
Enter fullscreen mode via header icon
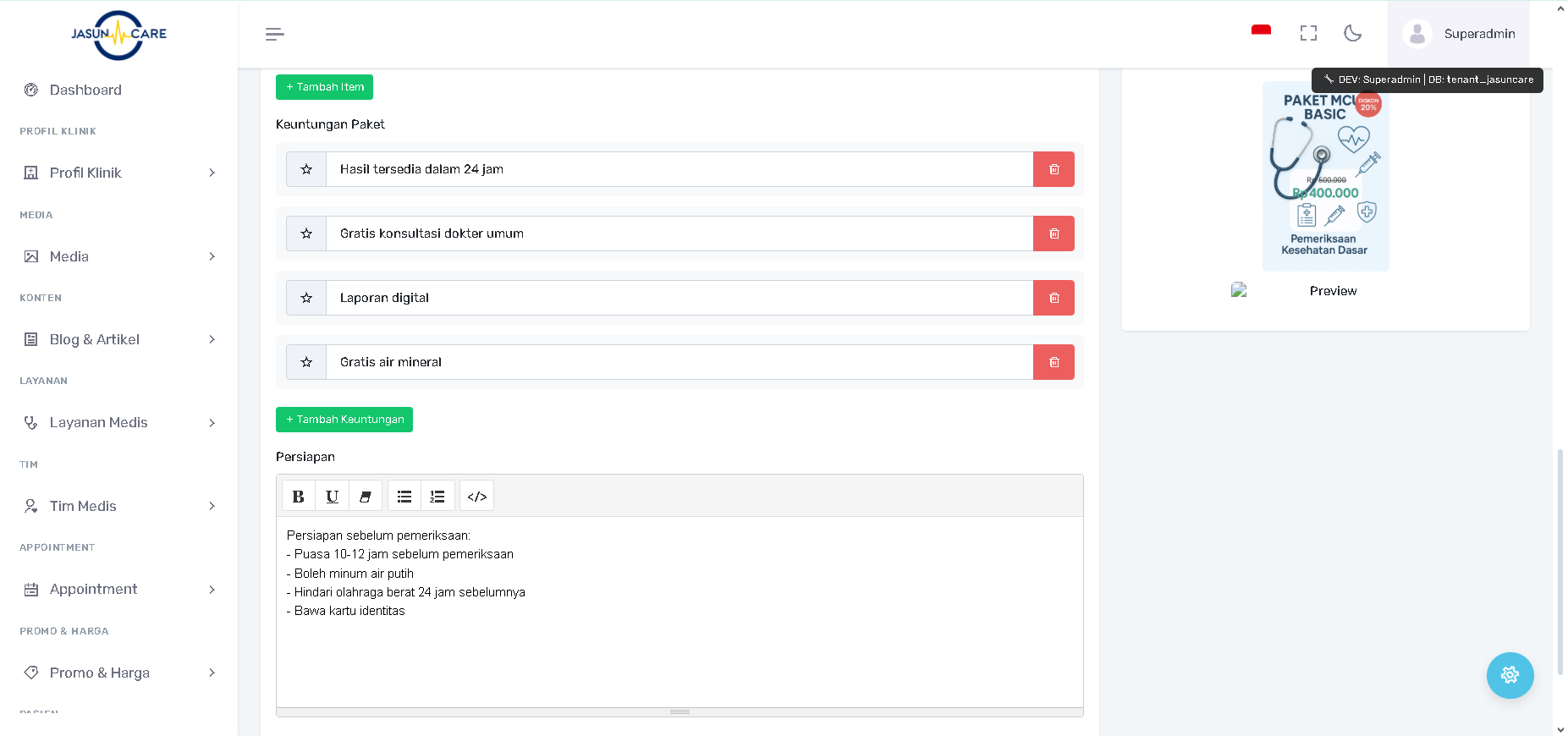(x=1308, y=33)
